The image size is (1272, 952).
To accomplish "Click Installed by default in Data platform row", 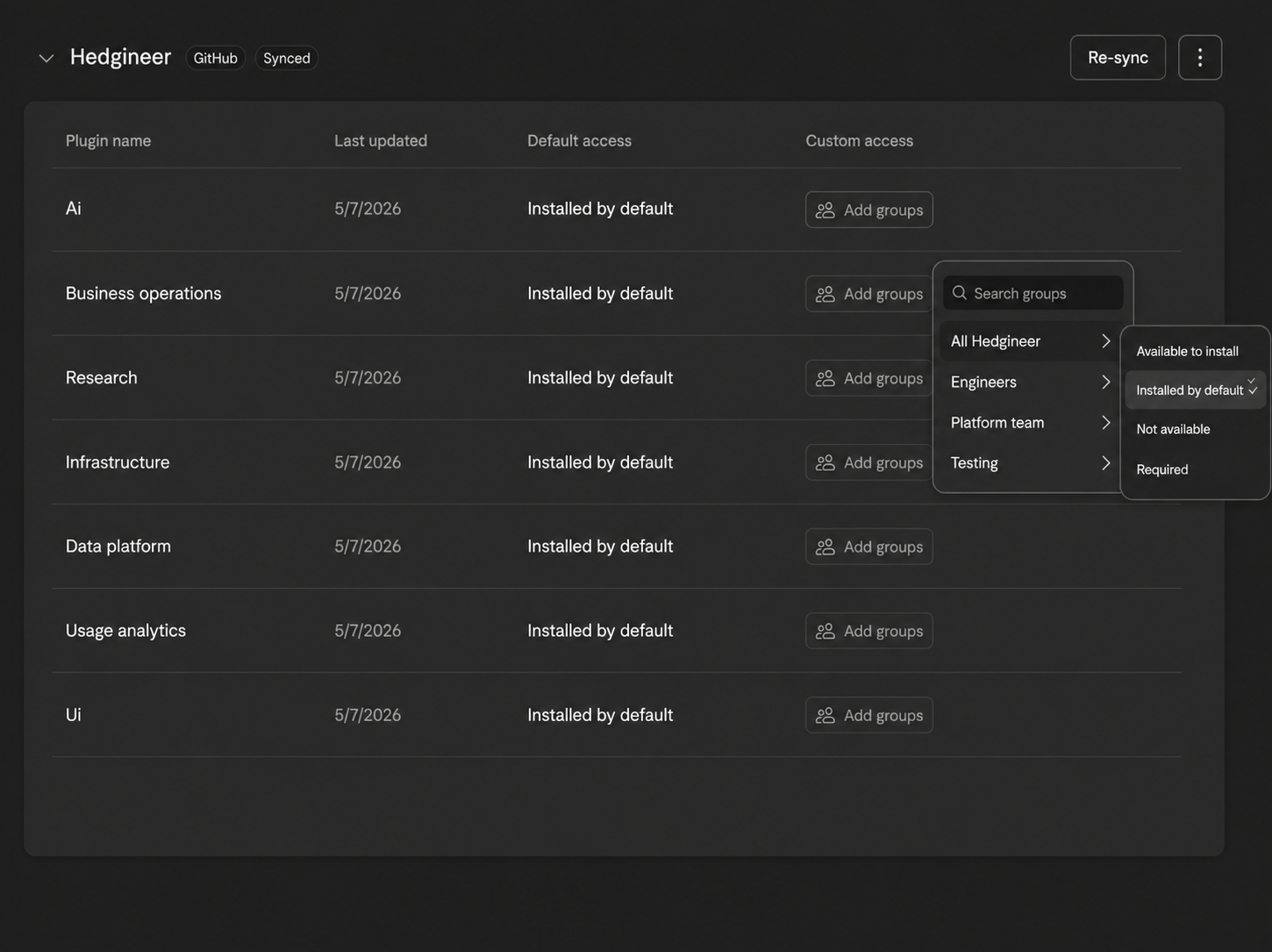I will [x=600, y=546].
